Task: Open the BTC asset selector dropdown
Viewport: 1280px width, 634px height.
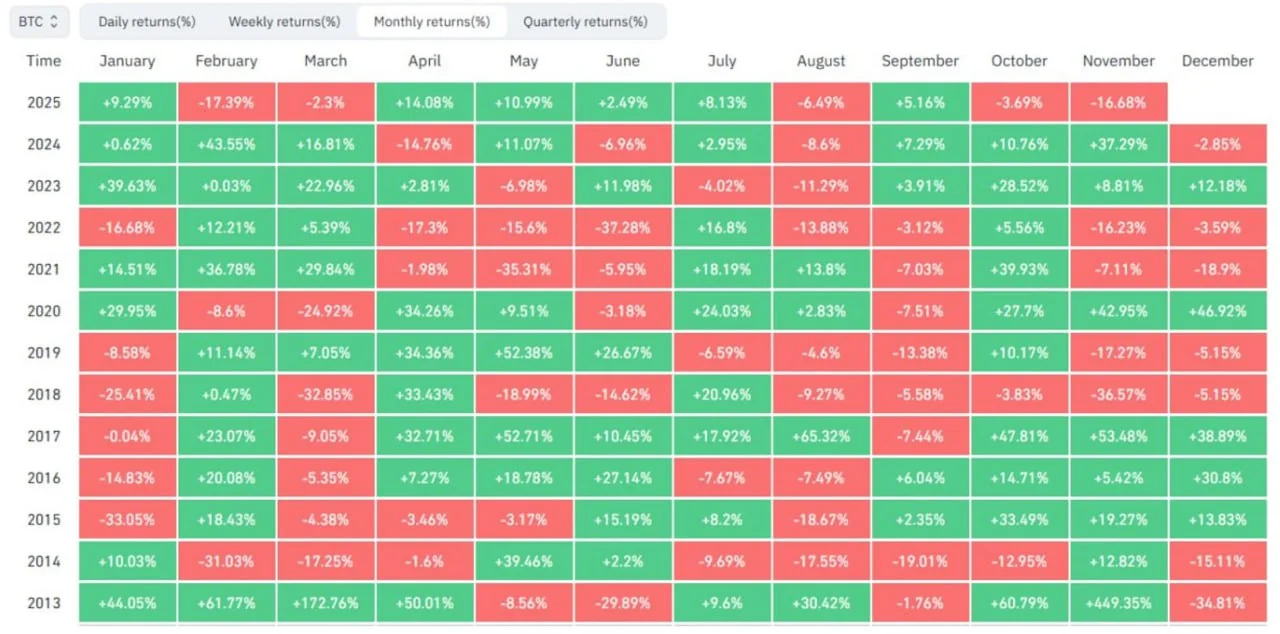Action: pyautogui.click(x=39, y=21)
